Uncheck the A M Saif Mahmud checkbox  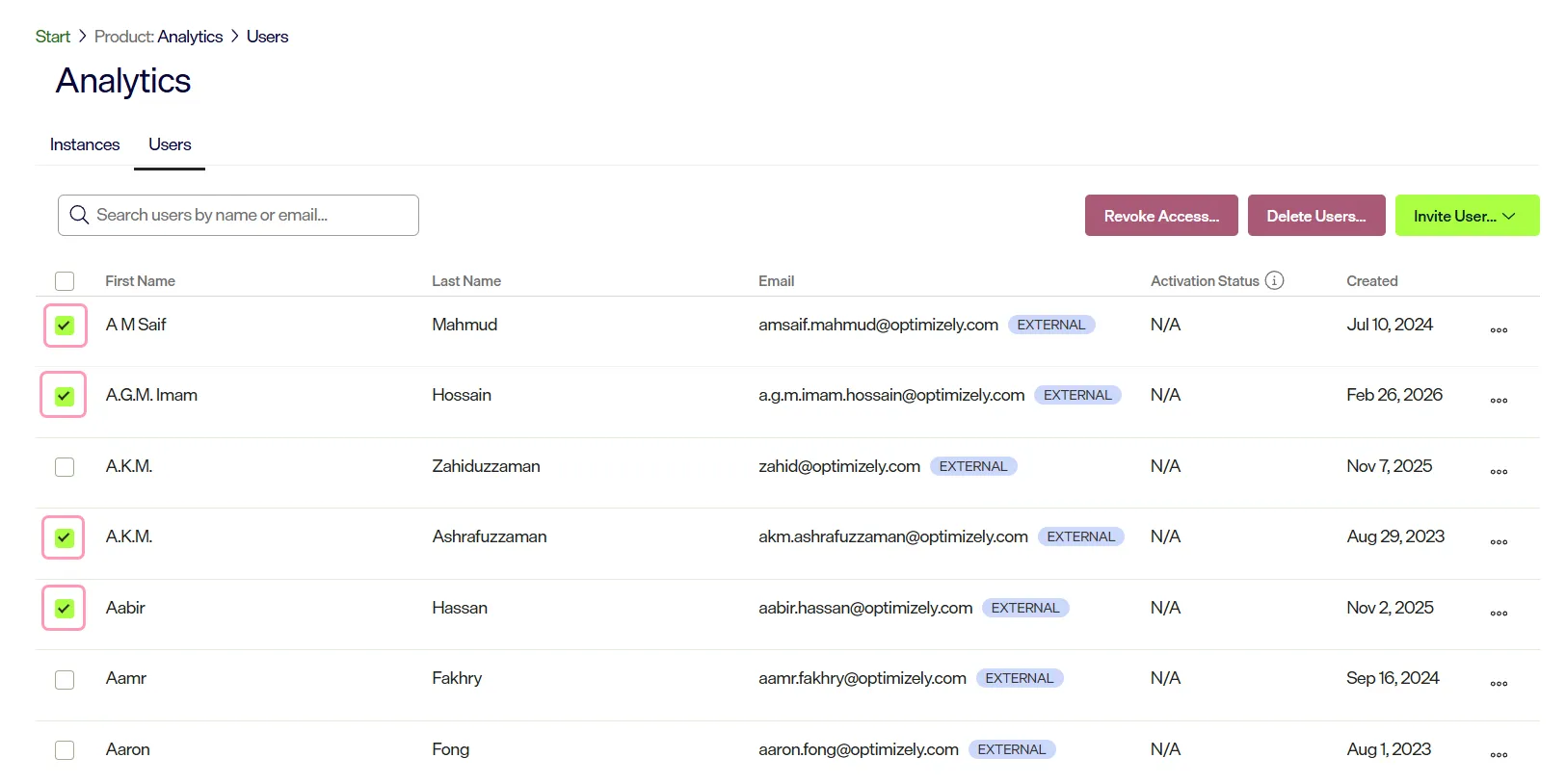click(65, 326)
